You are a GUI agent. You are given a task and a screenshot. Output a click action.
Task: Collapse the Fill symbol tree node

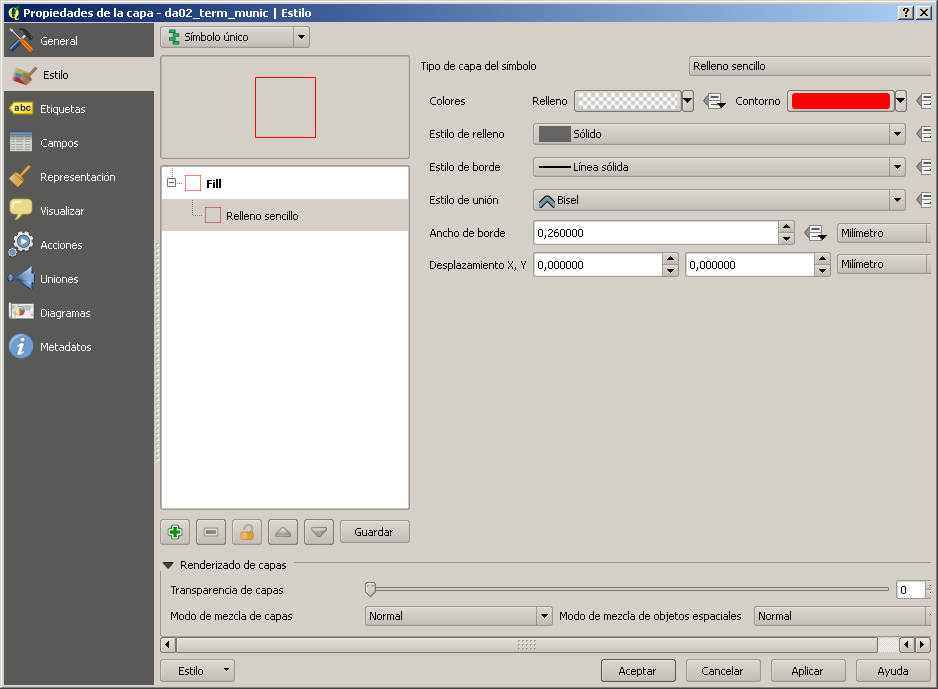[172, 182]
